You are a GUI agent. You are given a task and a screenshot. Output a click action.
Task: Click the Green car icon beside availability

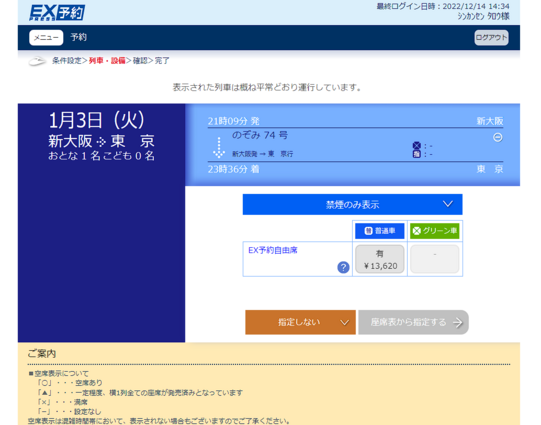(416, 146)
